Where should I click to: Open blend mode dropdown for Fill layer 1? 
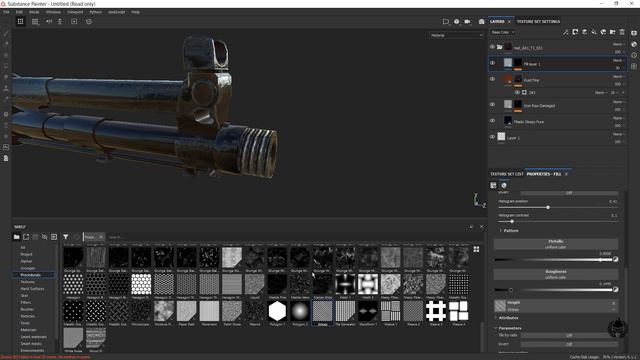pos(618,60)
